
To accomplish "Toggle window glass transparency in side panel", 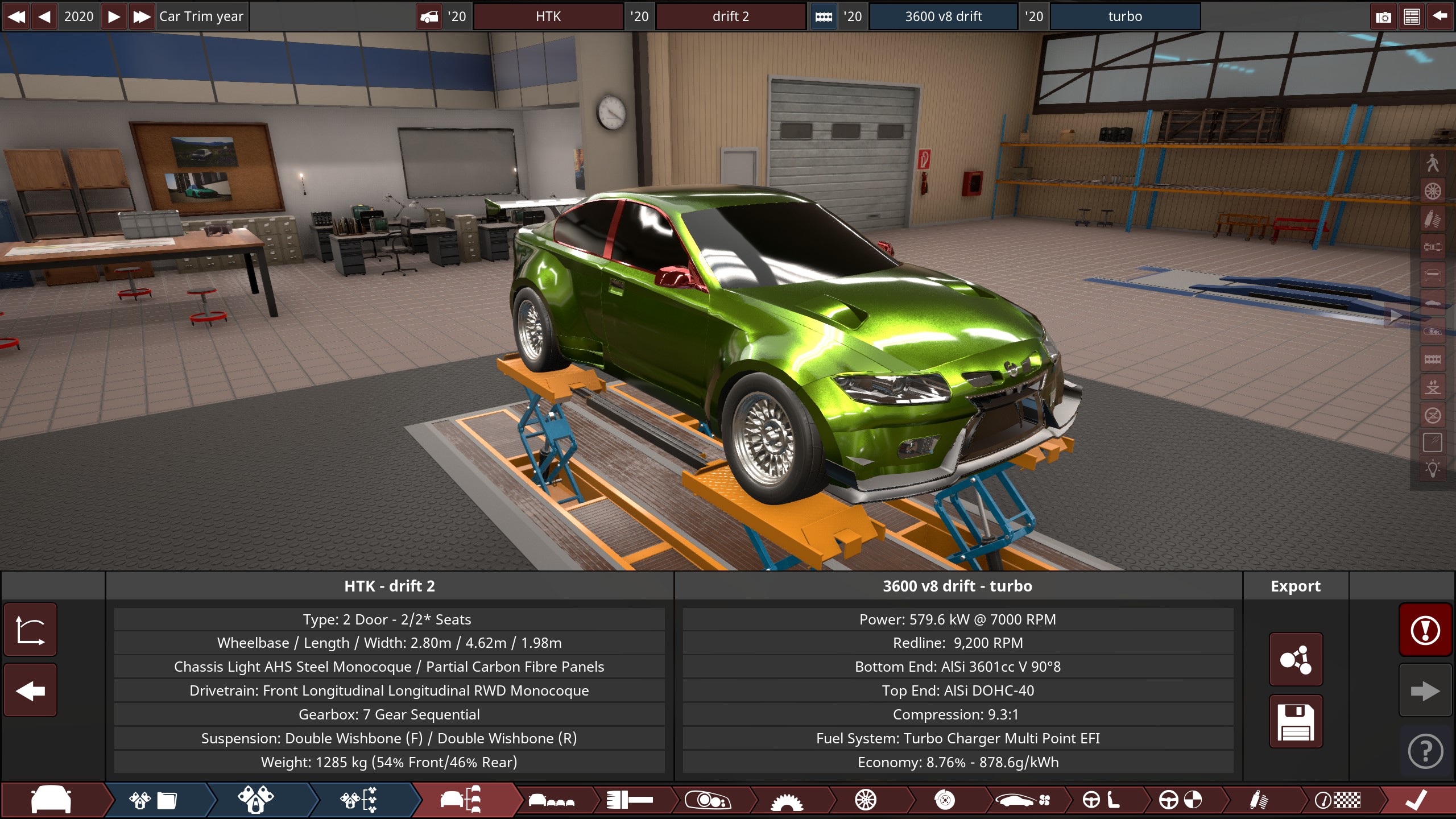I will click(x=1433, y=442).
